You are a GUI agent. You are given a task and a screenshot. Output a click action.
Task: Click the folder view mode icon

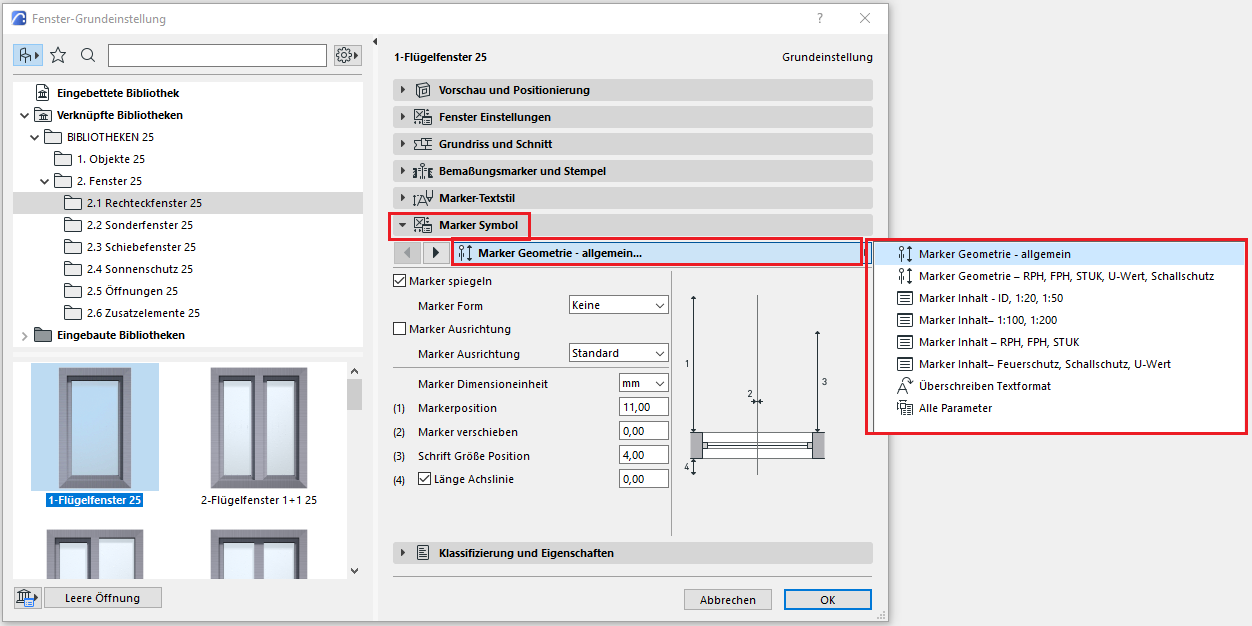[28, 55]
